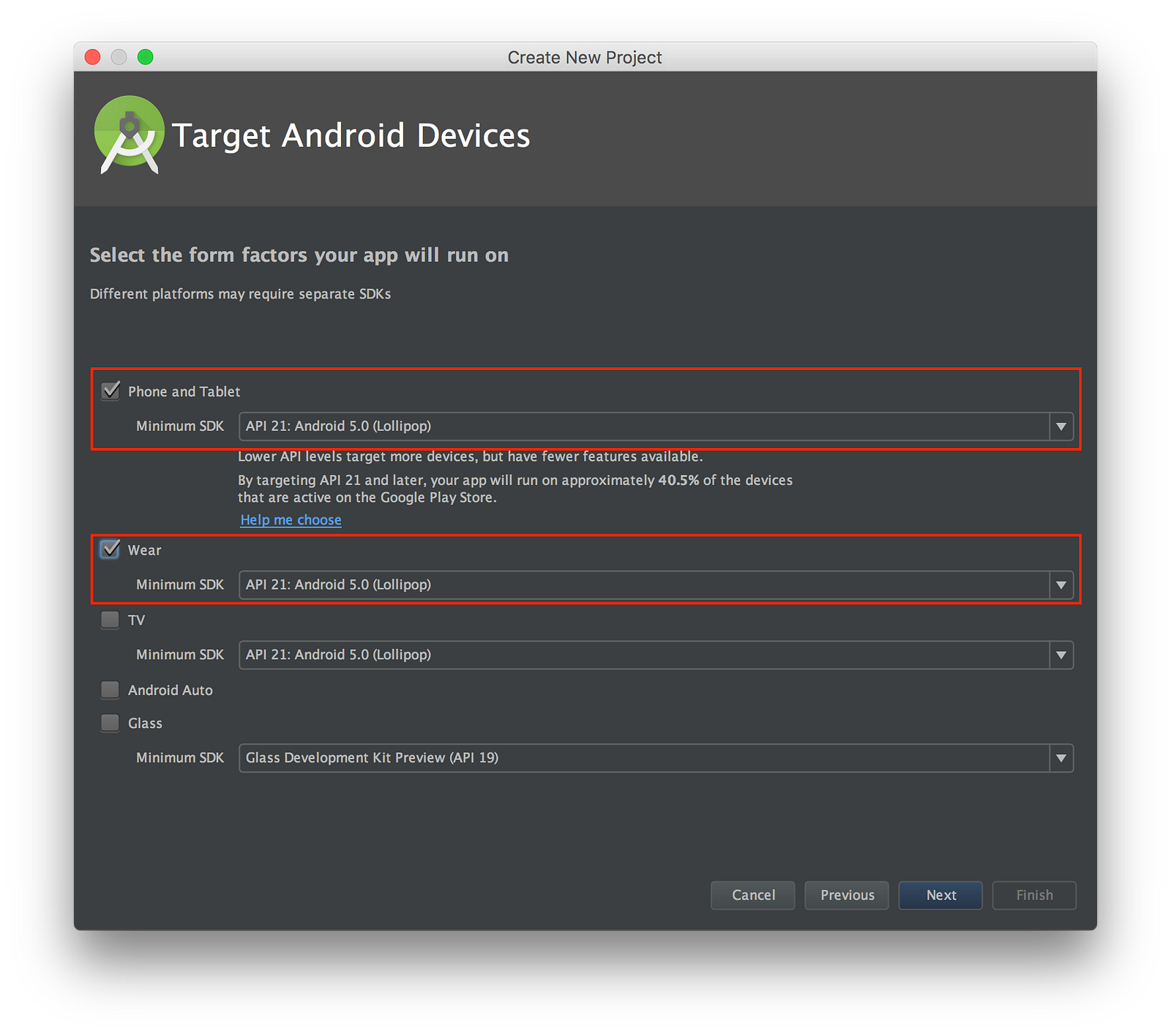Click the TV label text

(136, 620)
